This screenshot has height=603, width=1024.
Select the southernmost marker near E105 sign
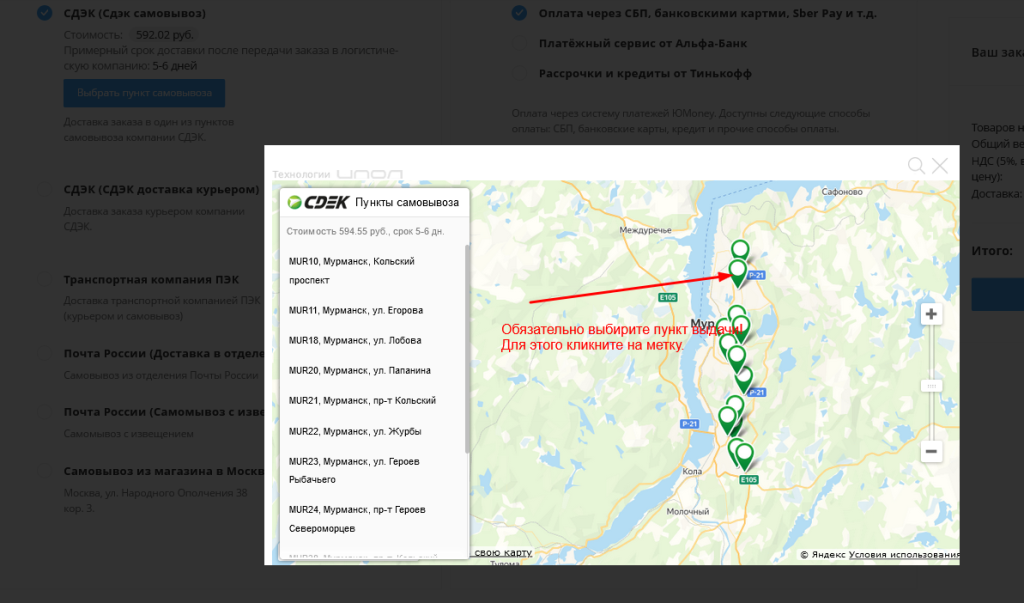744,457
